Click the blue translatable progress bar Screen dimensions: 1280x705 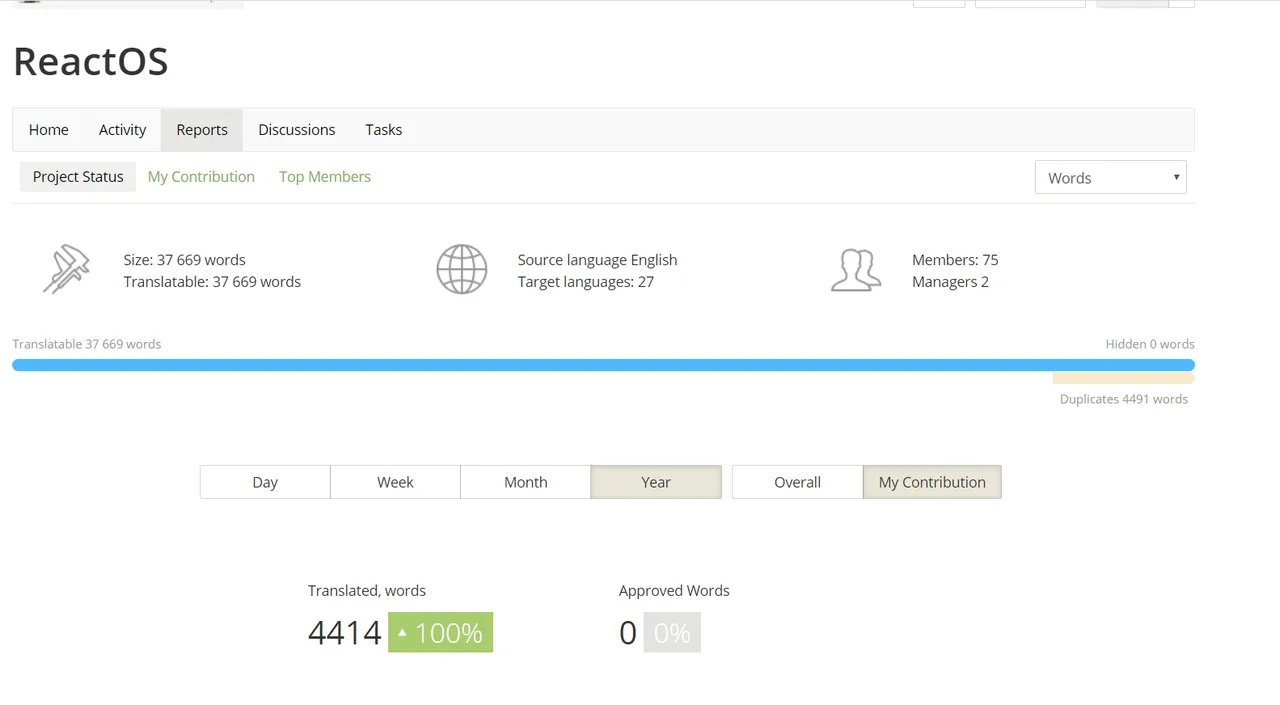coord(603,365)
